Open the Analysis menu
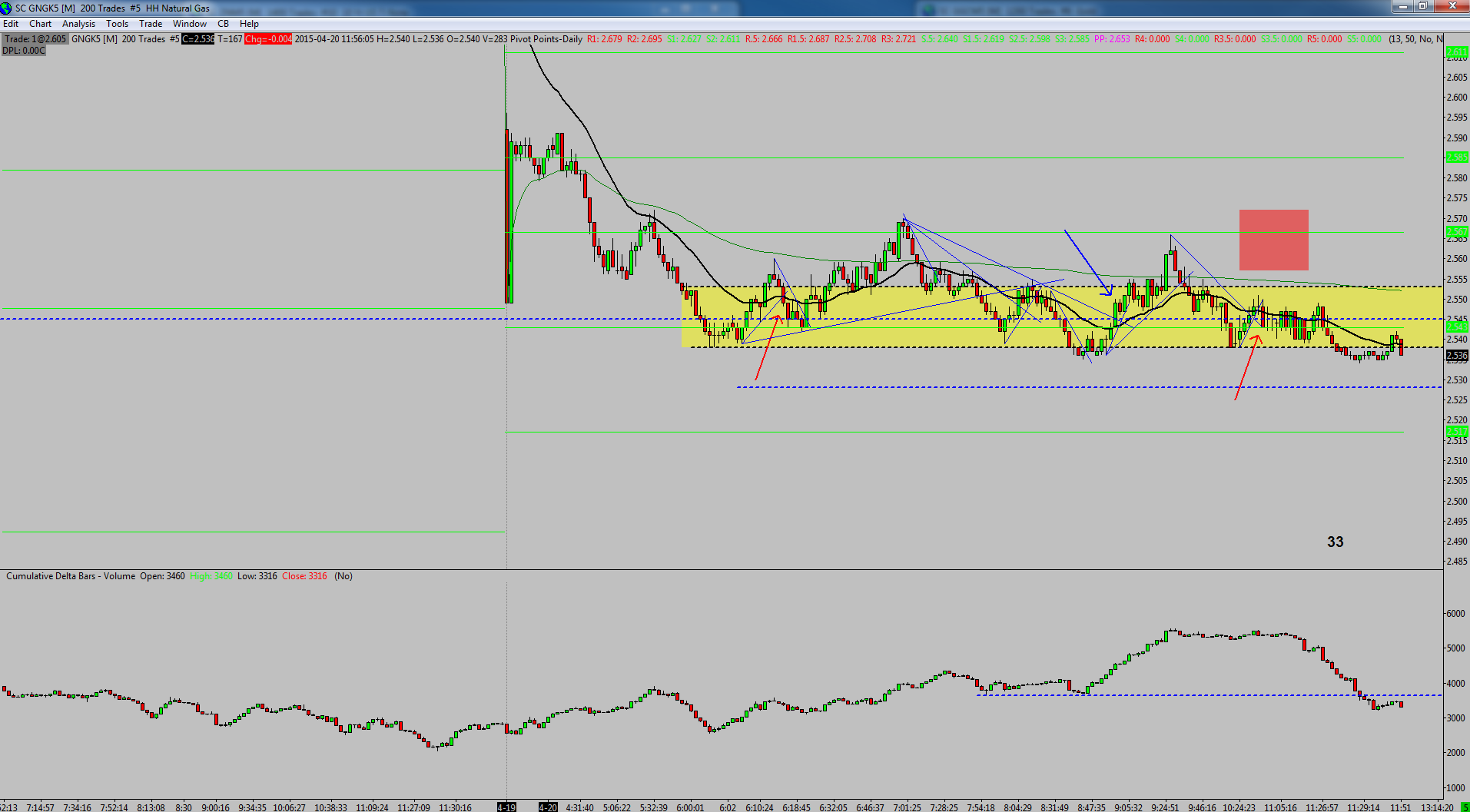 pos(79,24)
